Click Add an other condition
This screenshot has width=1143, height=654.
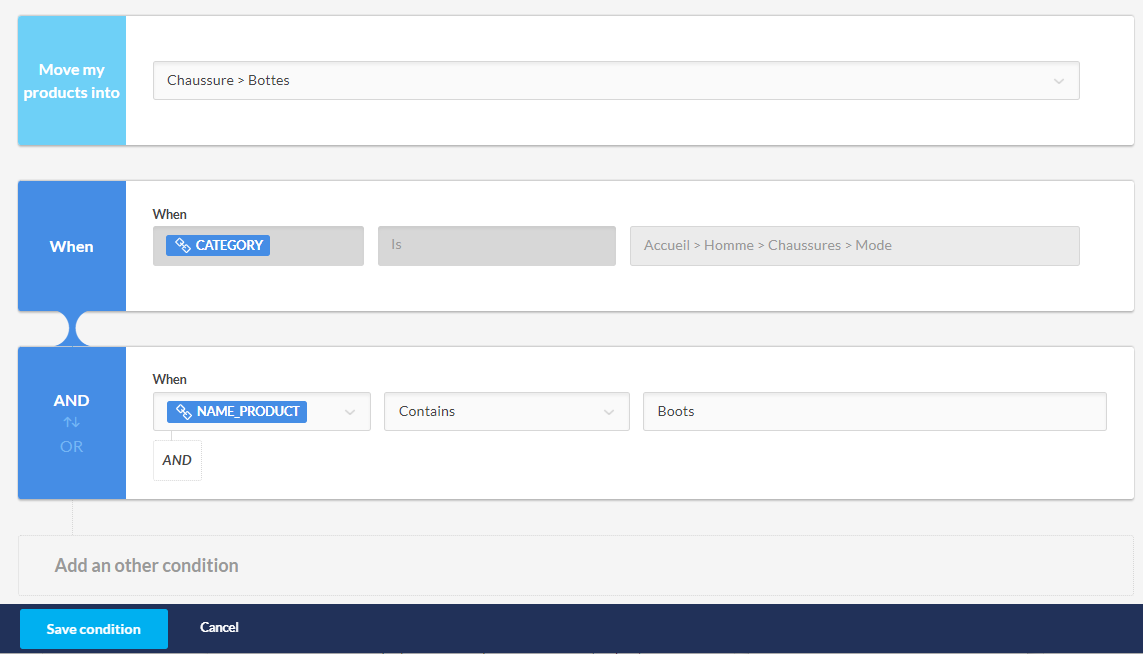[x=147, y=566]
